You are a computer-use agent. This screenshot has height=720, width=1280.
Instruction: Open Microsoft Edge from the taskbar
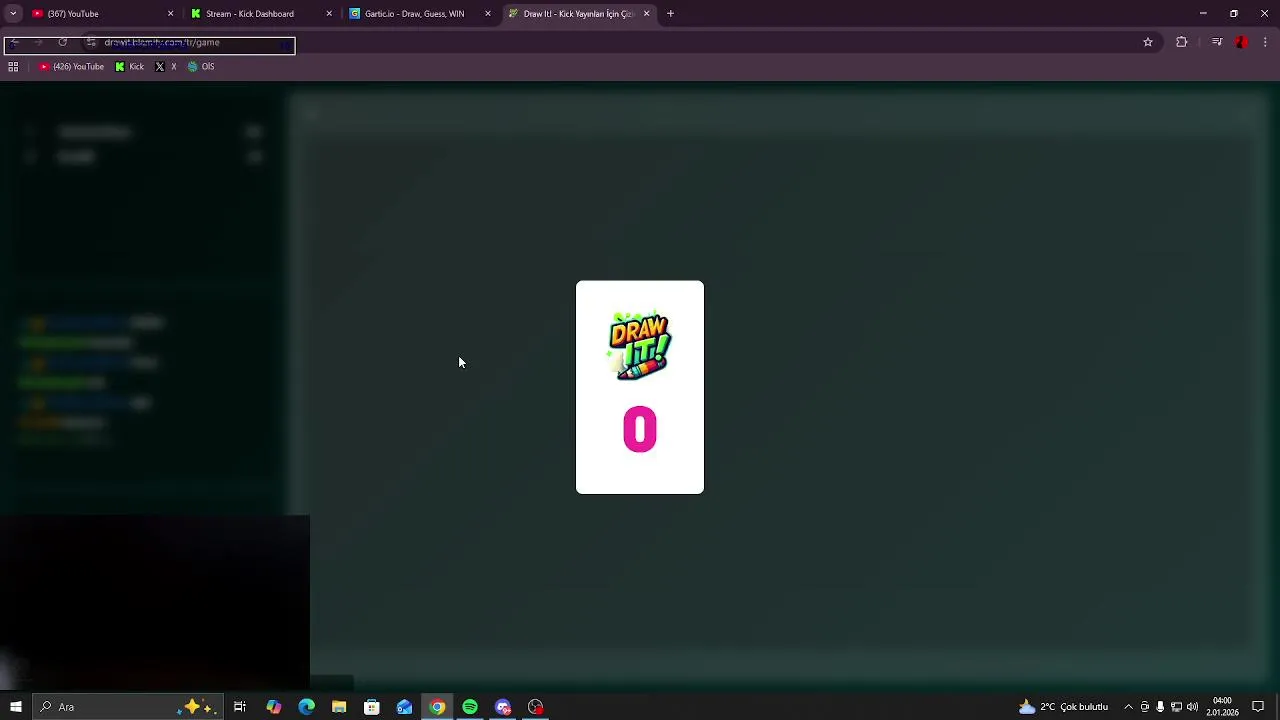coord(306,707)
